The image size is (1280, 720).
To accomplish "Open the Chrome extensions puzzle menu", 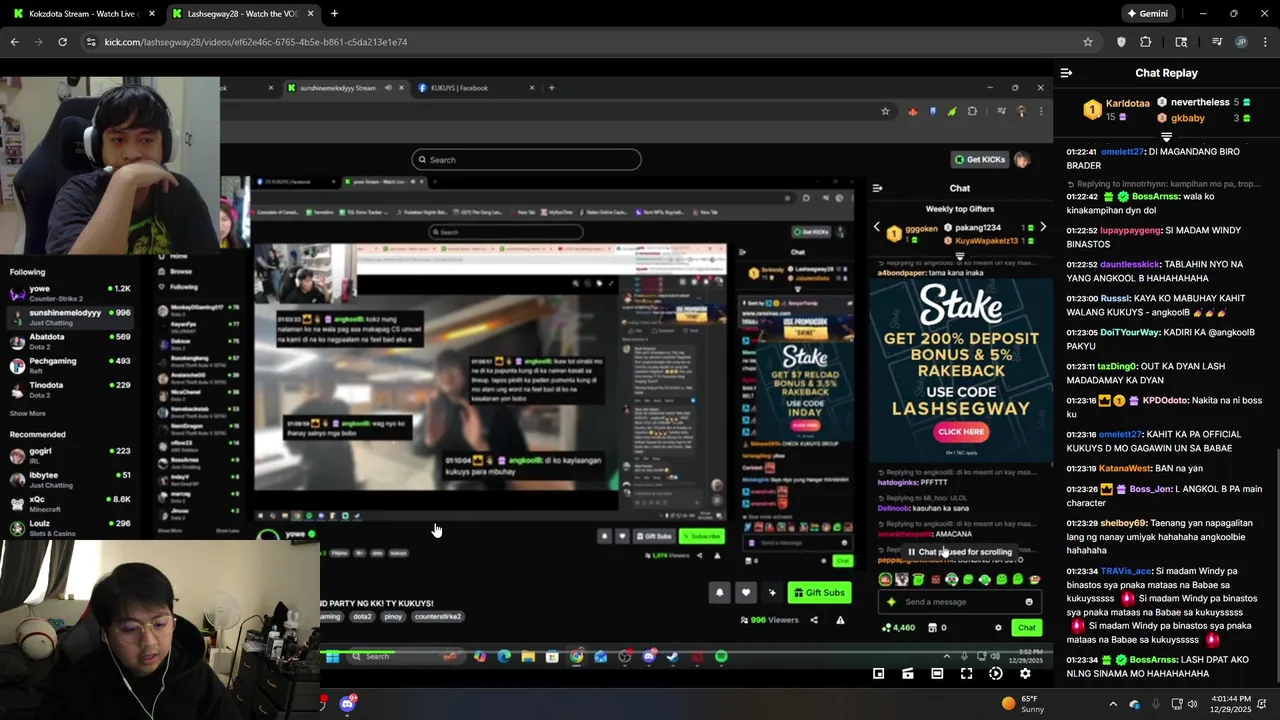I will [x=1146, y=42].
